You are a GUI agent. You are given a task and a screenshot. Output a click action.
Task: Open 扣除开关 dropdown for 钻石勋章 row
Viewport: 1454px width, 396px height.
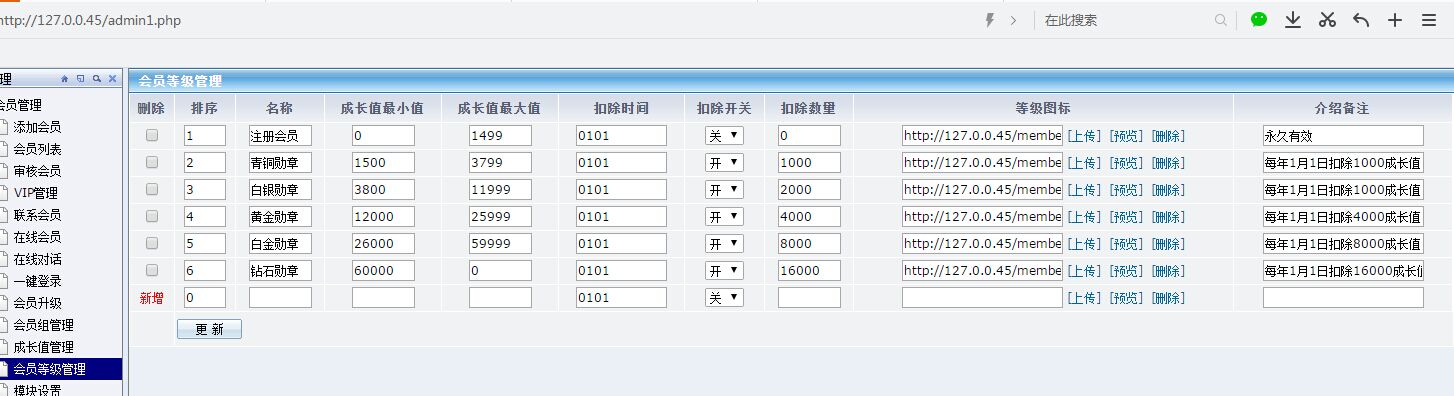[724, 270]
